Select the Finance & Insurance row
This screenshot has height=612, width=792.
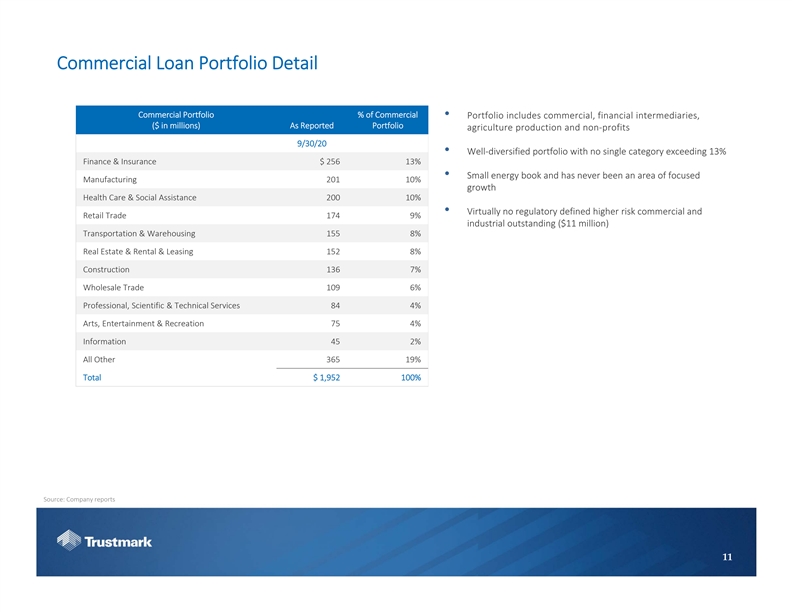pos(119,162)
